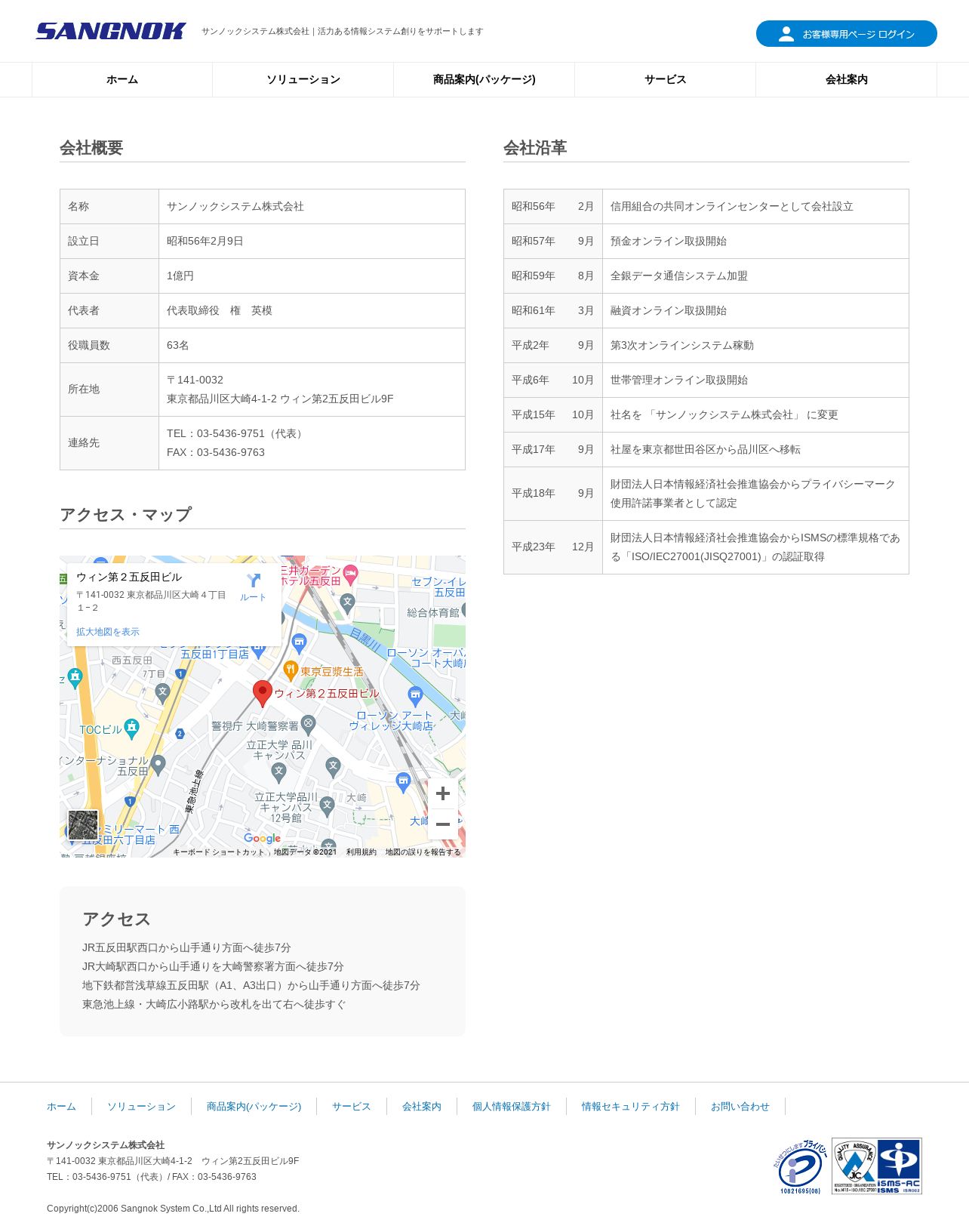Open 情報セキュリティ方針 footer link
The image size is (969, 1232).
point(631,1107)
